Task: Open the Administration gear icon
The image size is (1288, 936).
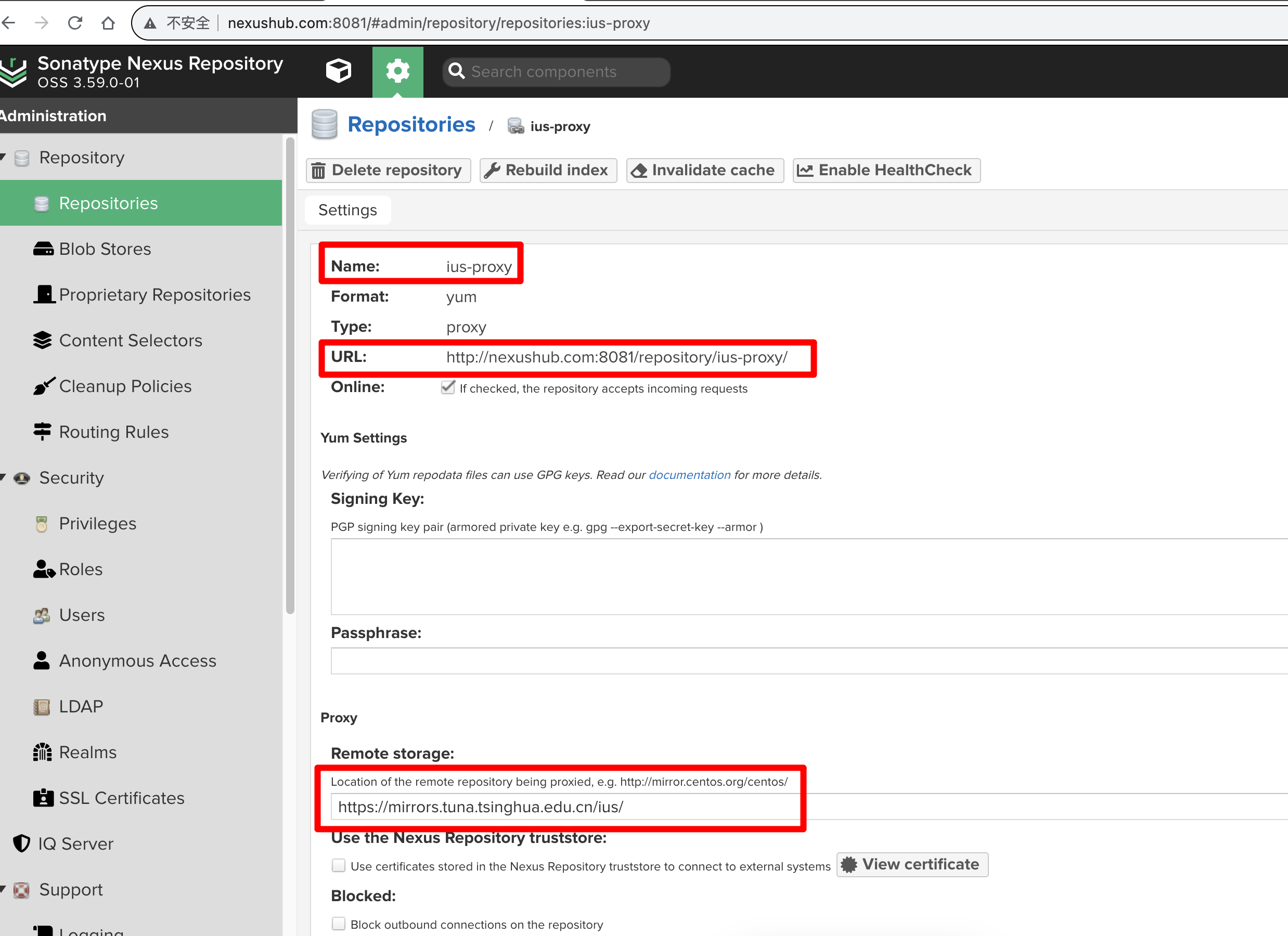Action: click(x=397, y=71)
